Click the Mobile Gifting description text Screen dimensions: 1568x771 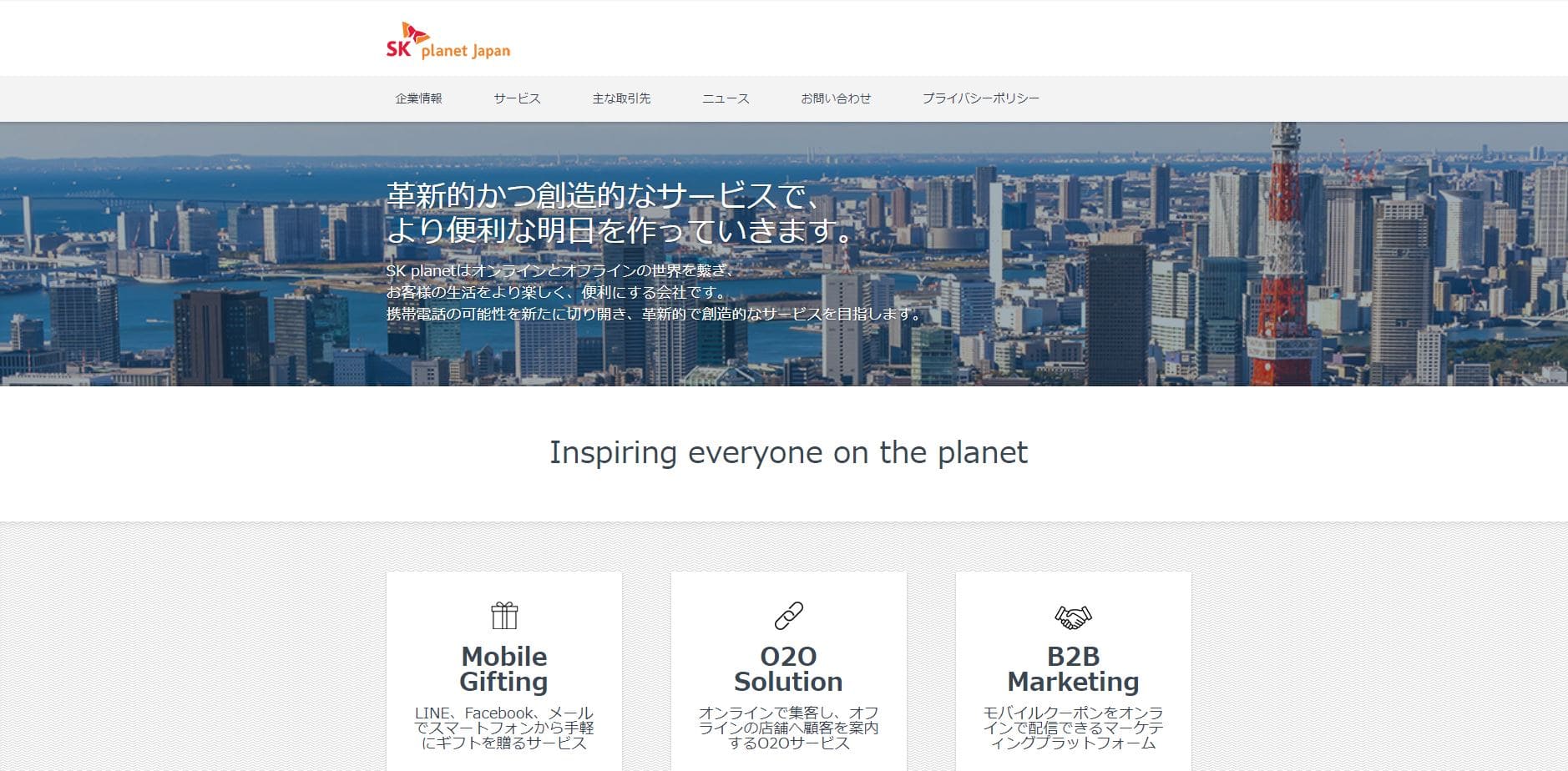[504, 728]
